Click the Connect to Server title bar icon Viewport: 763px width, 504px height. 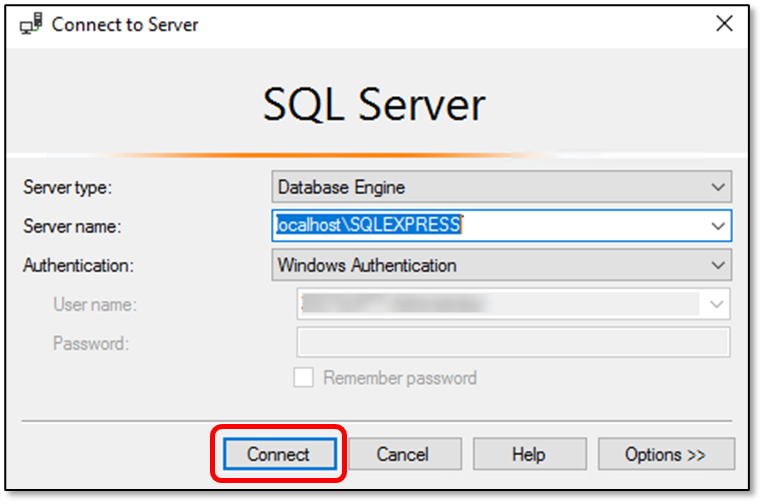31,24
